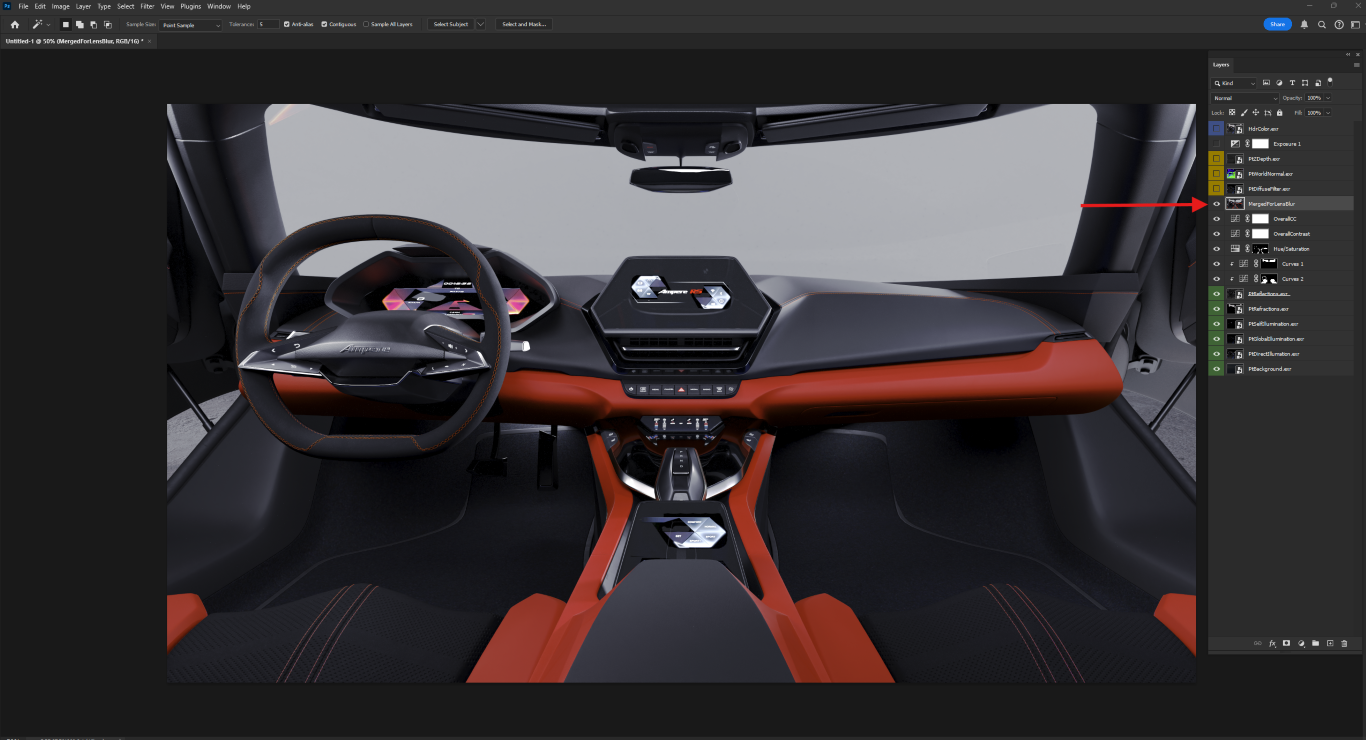Open the Plugins menu
This screenshot has height=740, width=1366.
[190, 6]
